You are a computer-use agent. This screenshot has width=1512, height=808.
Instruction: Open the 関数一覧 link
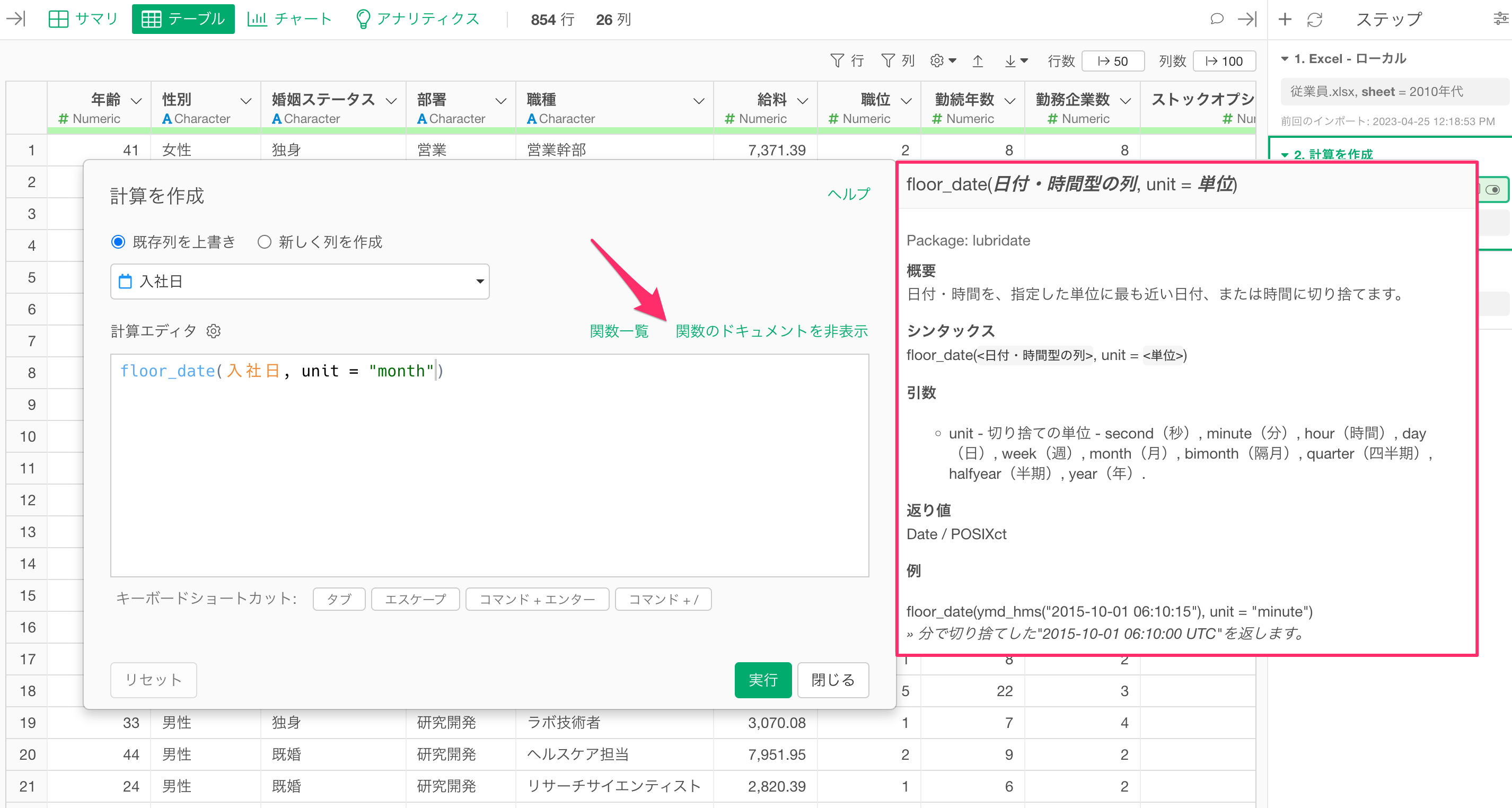coord(619,331)
